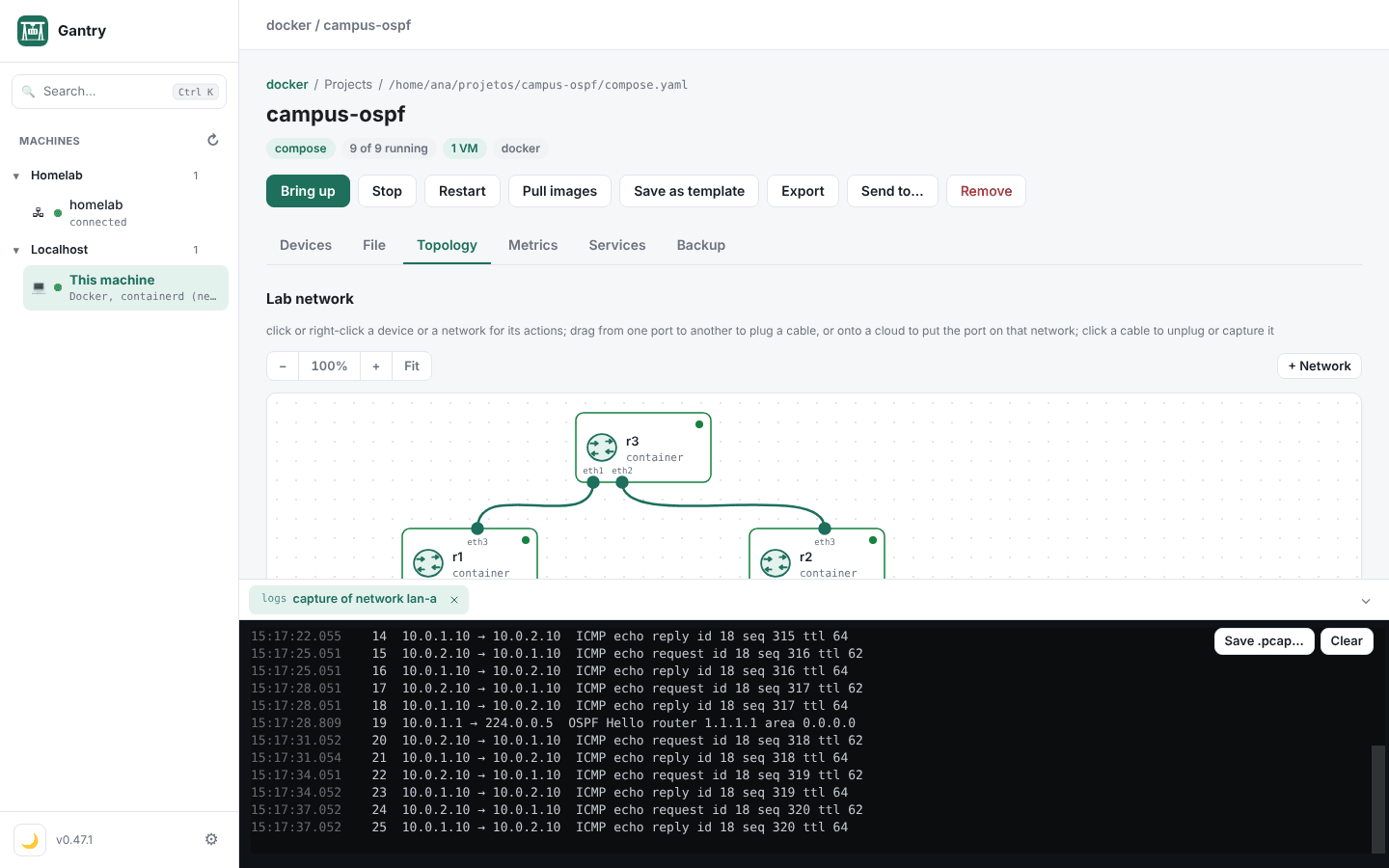Click the r1 router icon
This screenshot has height=868, width=1389.
tap(428, 562)
